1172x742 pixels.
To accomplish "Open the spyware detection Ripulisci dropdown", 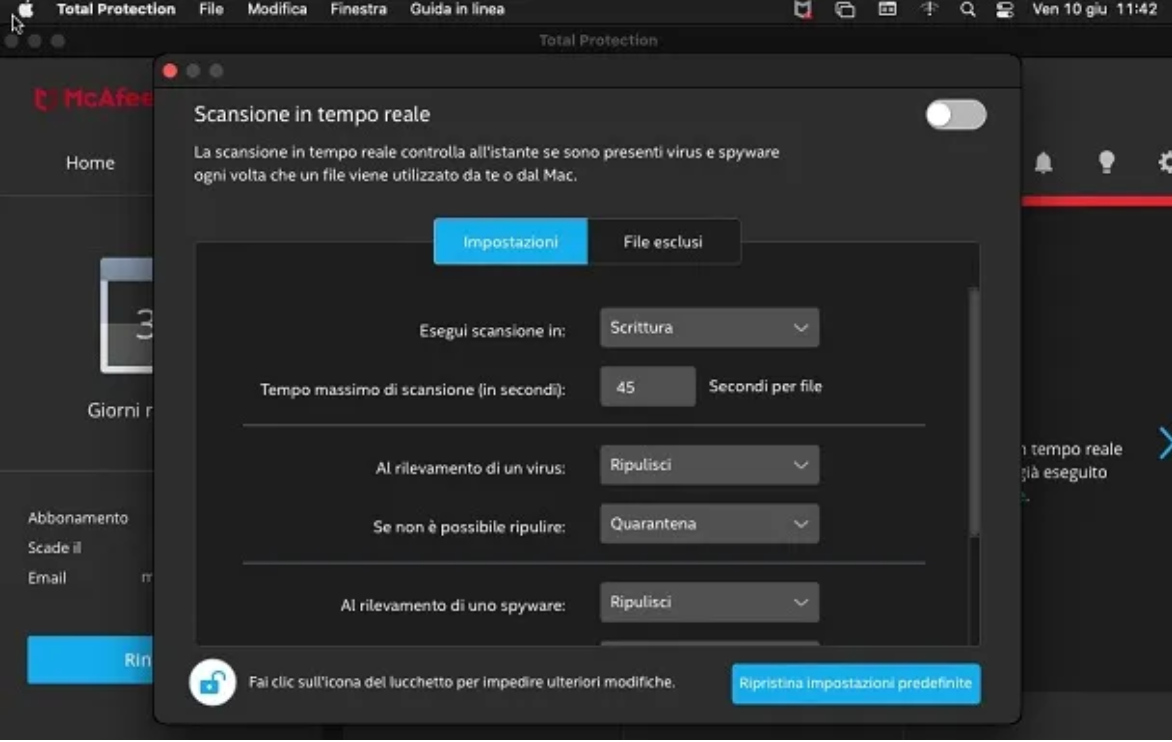I will tap(709, 601).
